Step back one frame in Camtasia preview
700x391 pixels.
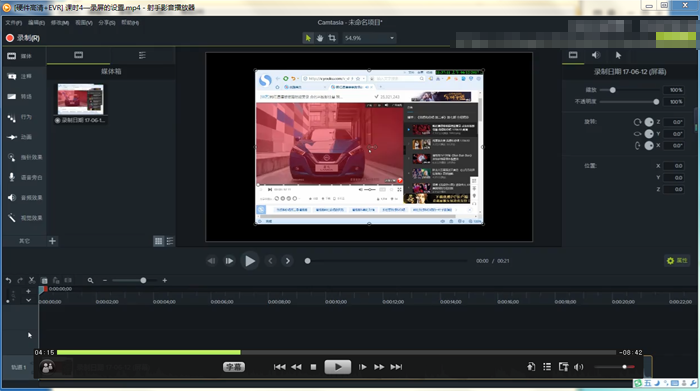(x=211, y=261)
